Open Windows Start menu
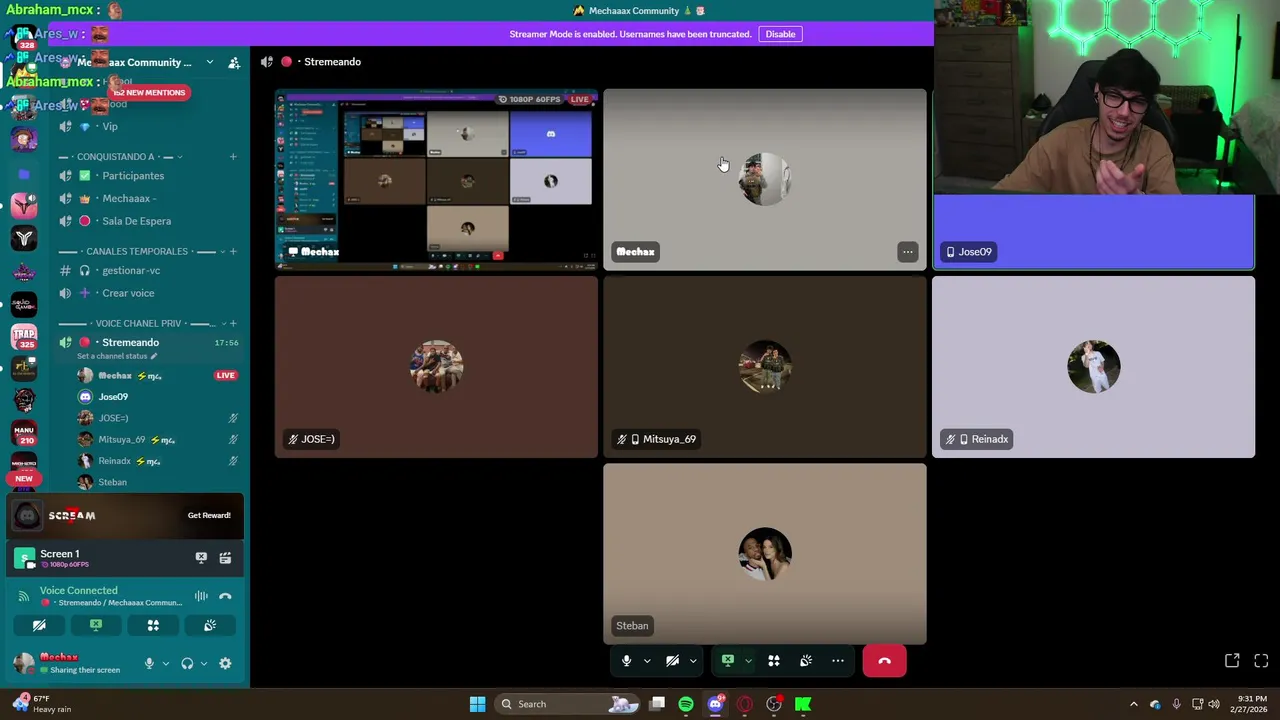1280x720 pixels. [477, 704]
